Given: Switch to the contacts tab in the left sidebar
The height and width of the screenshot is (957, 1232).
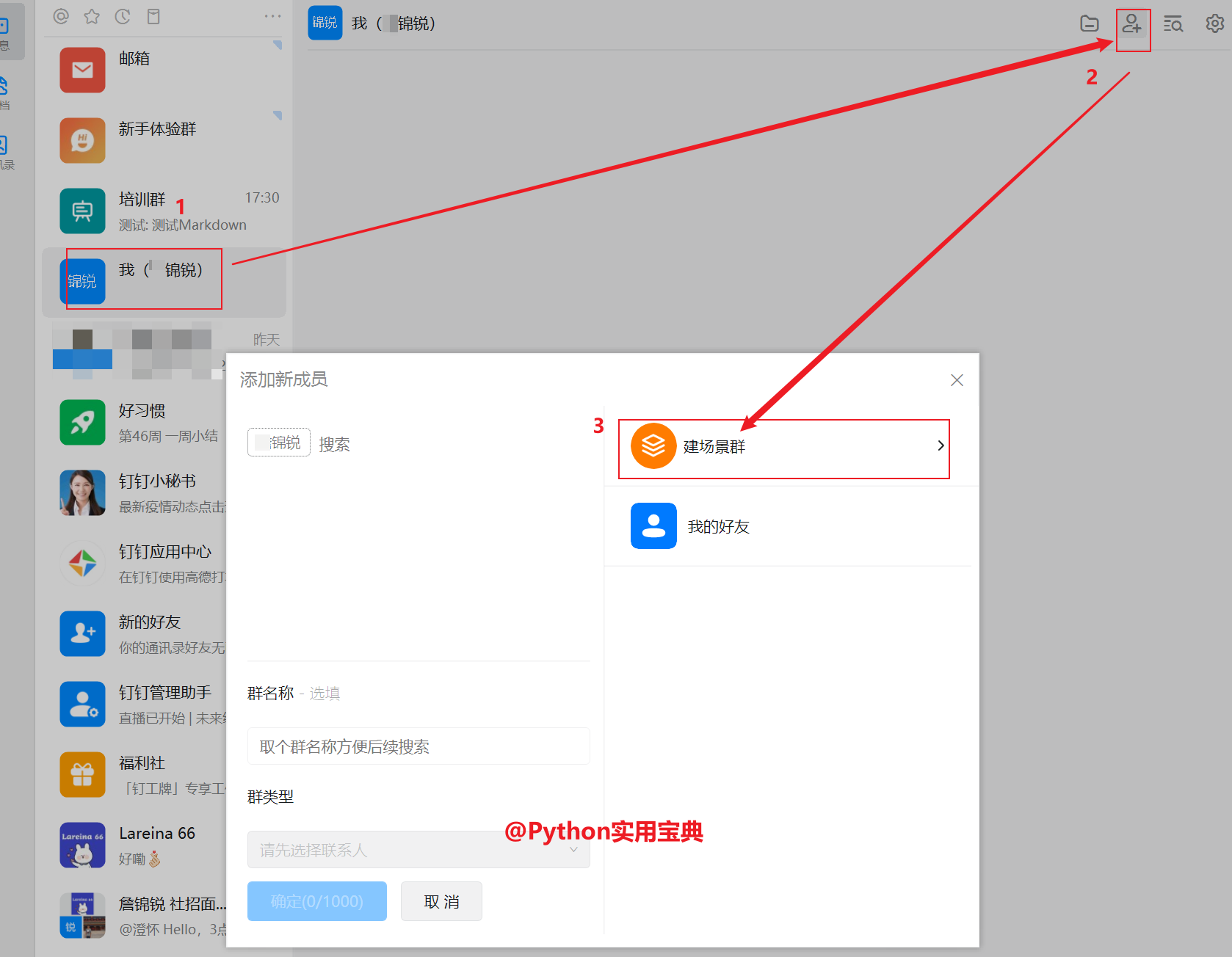Looking at the screenshot, I should [7, 151].
